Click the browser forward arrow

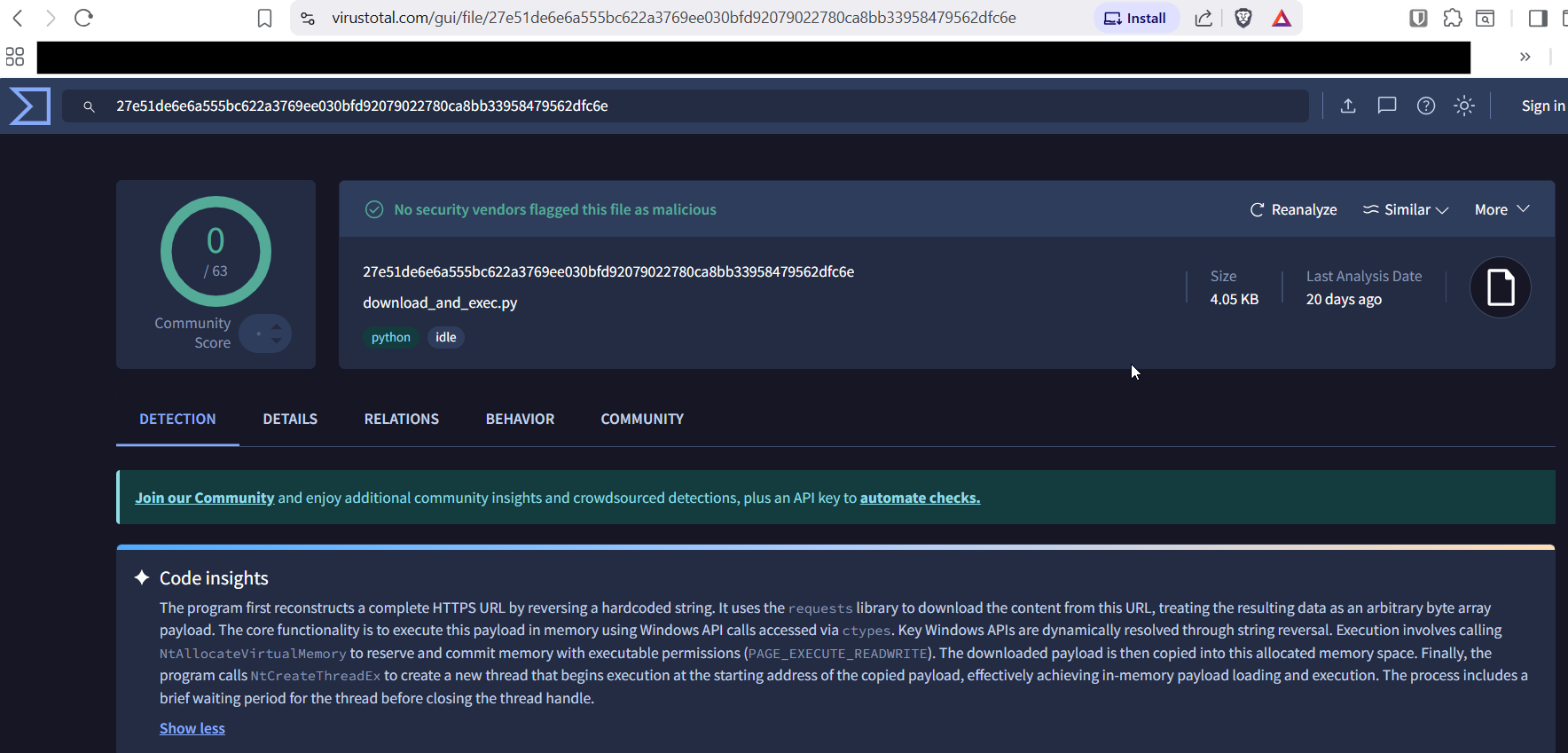pyautogui.click(x=51, y=18)
